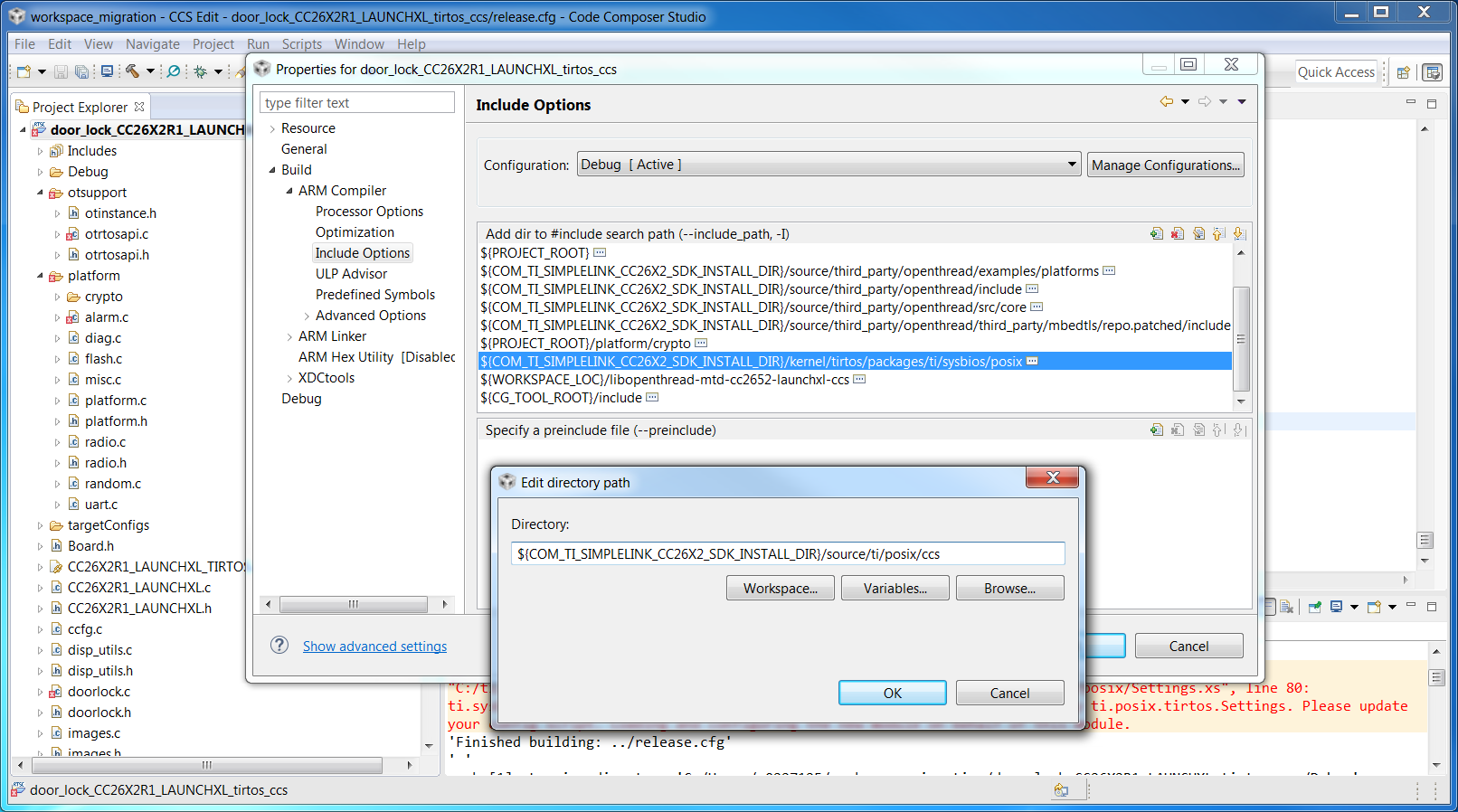The height and width of the screenshot is (812, 1458).
Task: Click the Browse... button
Action: 1010,588
